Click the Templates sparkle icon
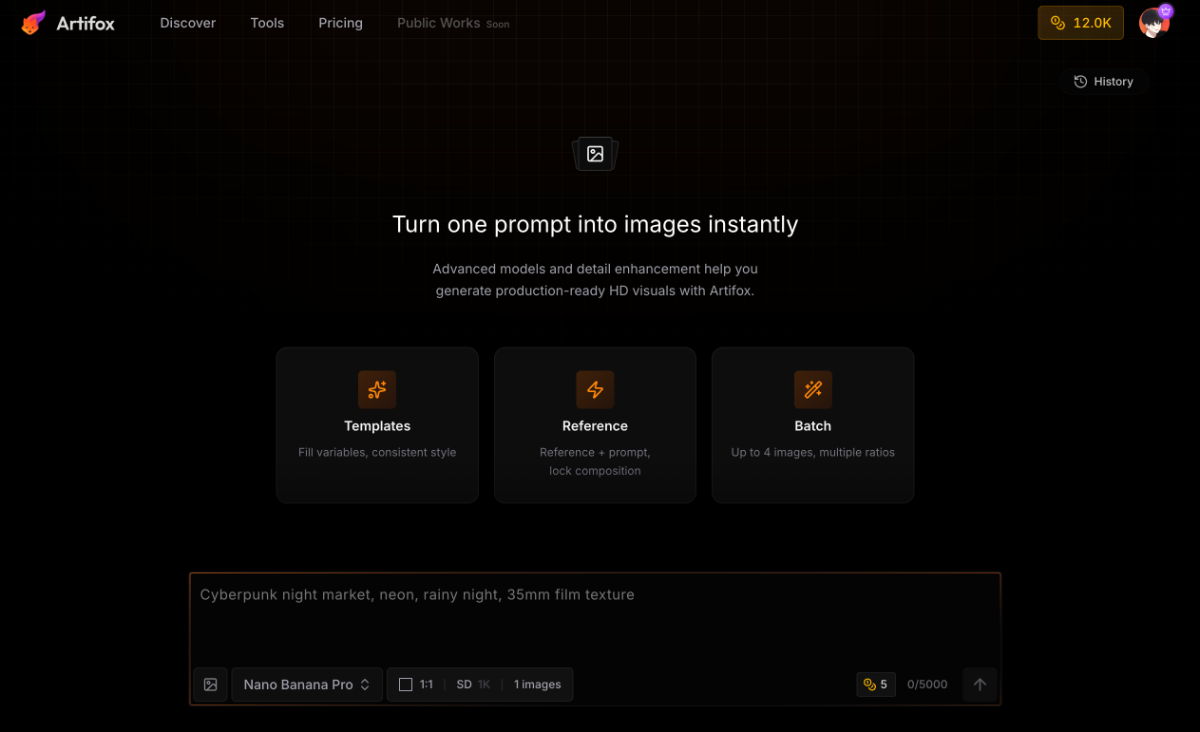The width and height of the screenshot is (1200, 732). pos(377,389)
